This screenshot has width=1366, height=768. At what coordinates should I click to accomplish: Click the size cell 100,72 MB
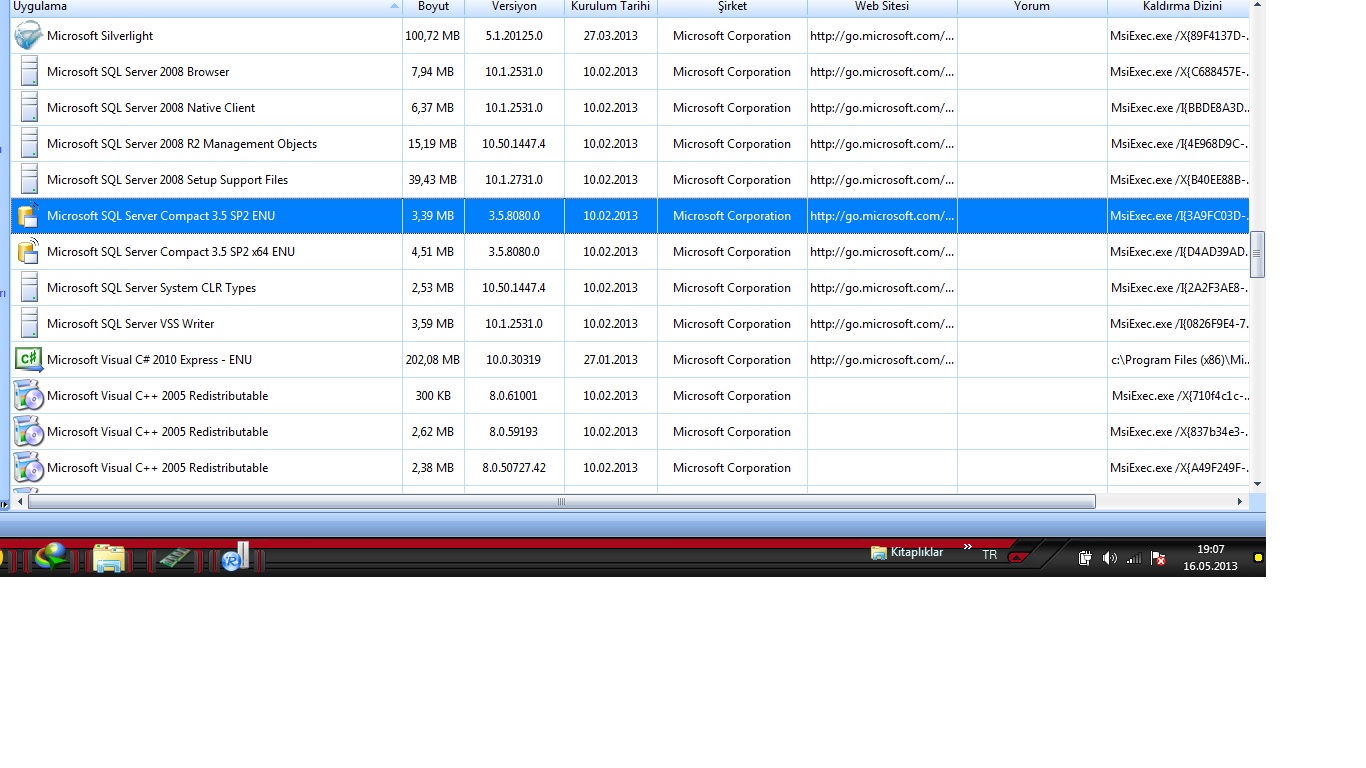point(433,36)
